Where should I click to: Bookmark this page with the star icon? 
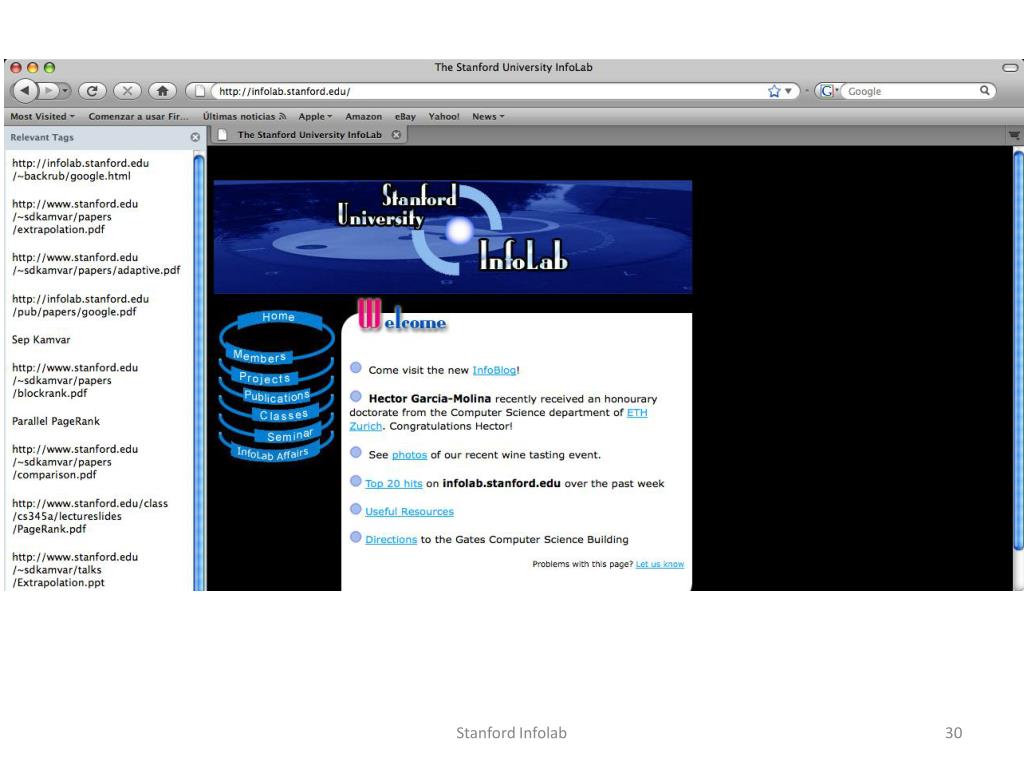[775, 91]
